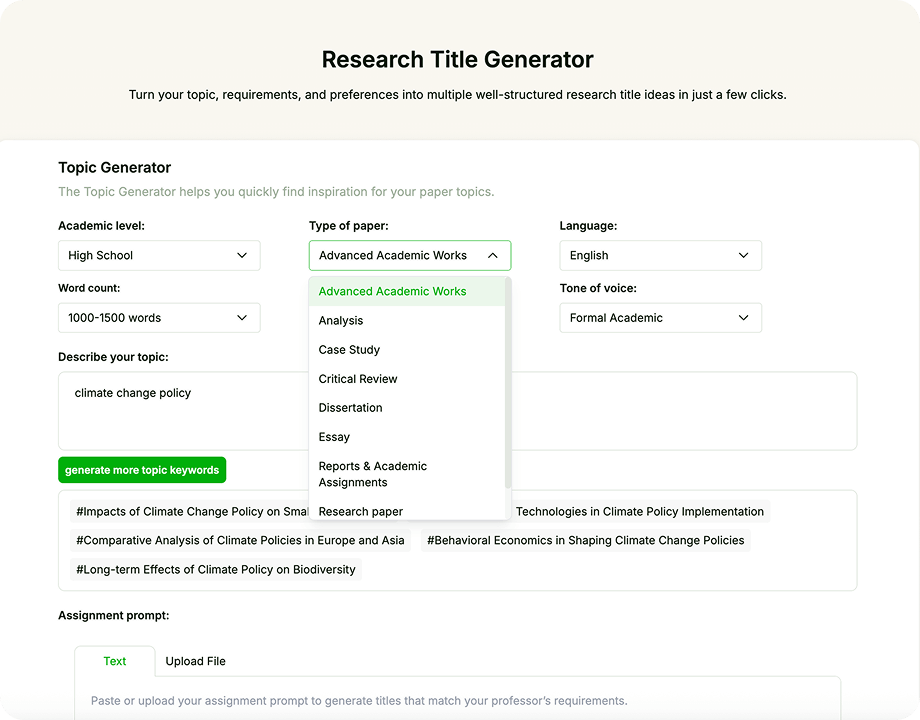Select Dissertation in the list
This screenshot has height=720, width=920.
350,408
